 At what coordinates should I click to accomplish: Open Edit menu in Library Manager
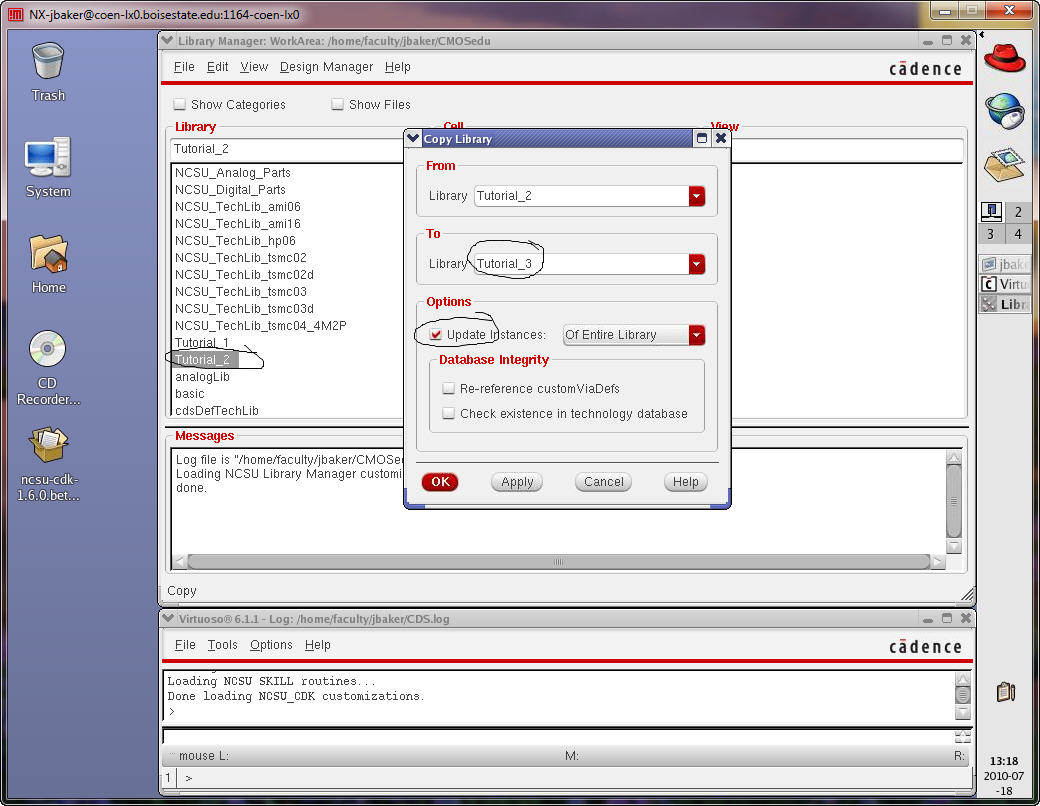(x=217, y=66)
